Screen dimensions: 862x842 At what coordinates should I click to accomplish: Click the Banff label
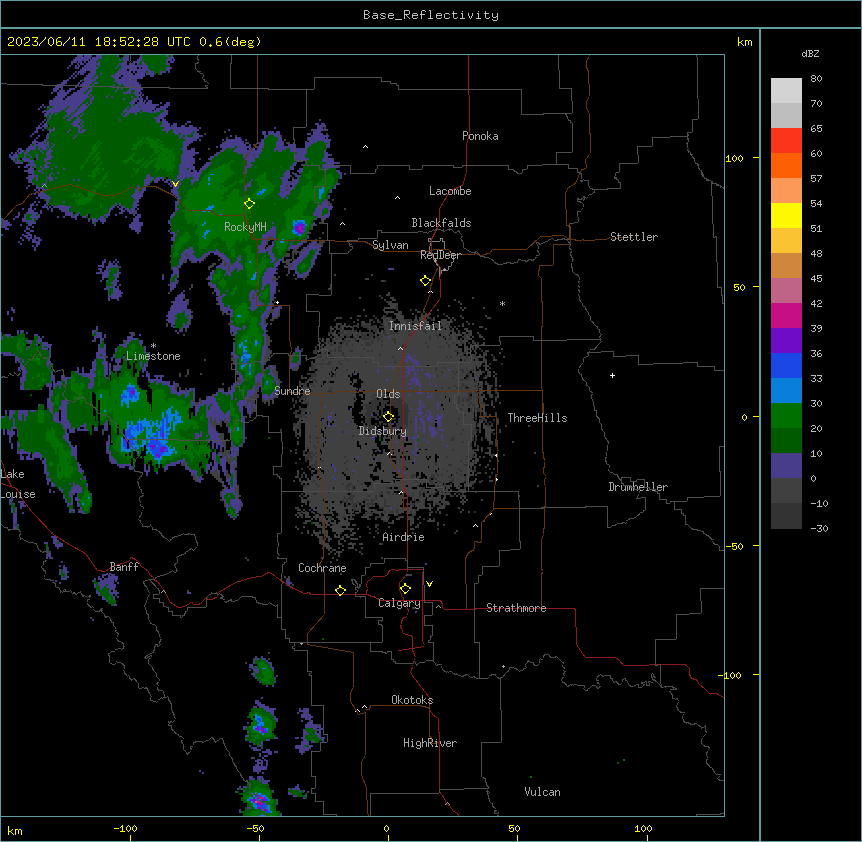(124, 567)
